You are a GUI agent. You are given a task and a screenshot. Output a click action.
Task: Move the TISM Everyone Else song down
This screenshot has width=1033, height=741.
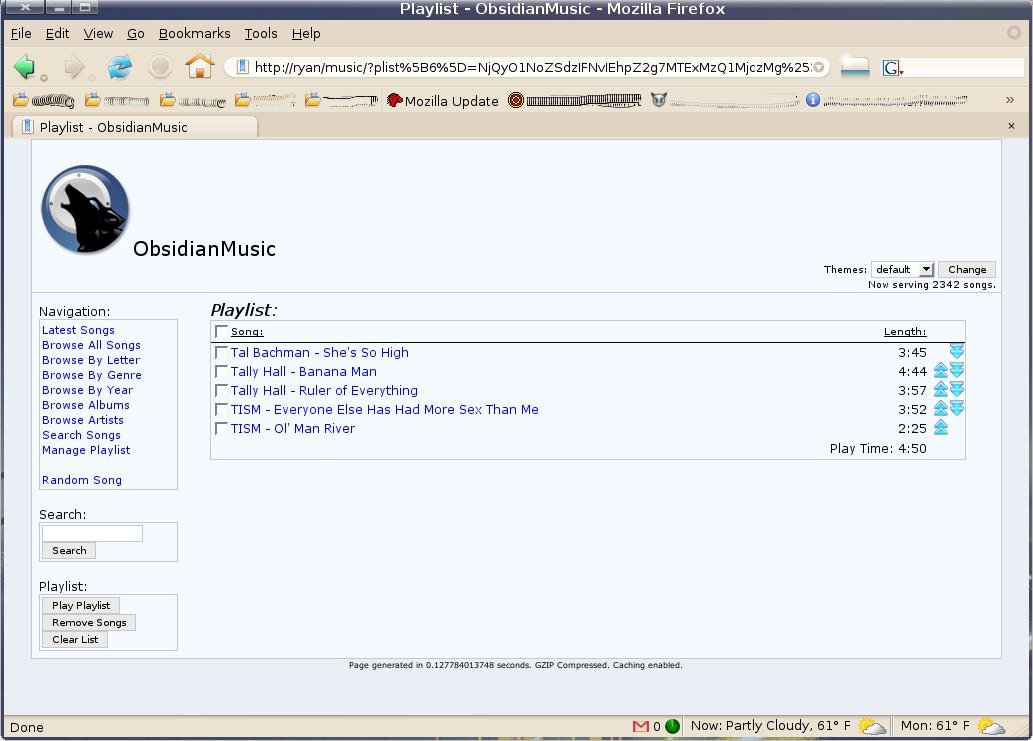957,408
